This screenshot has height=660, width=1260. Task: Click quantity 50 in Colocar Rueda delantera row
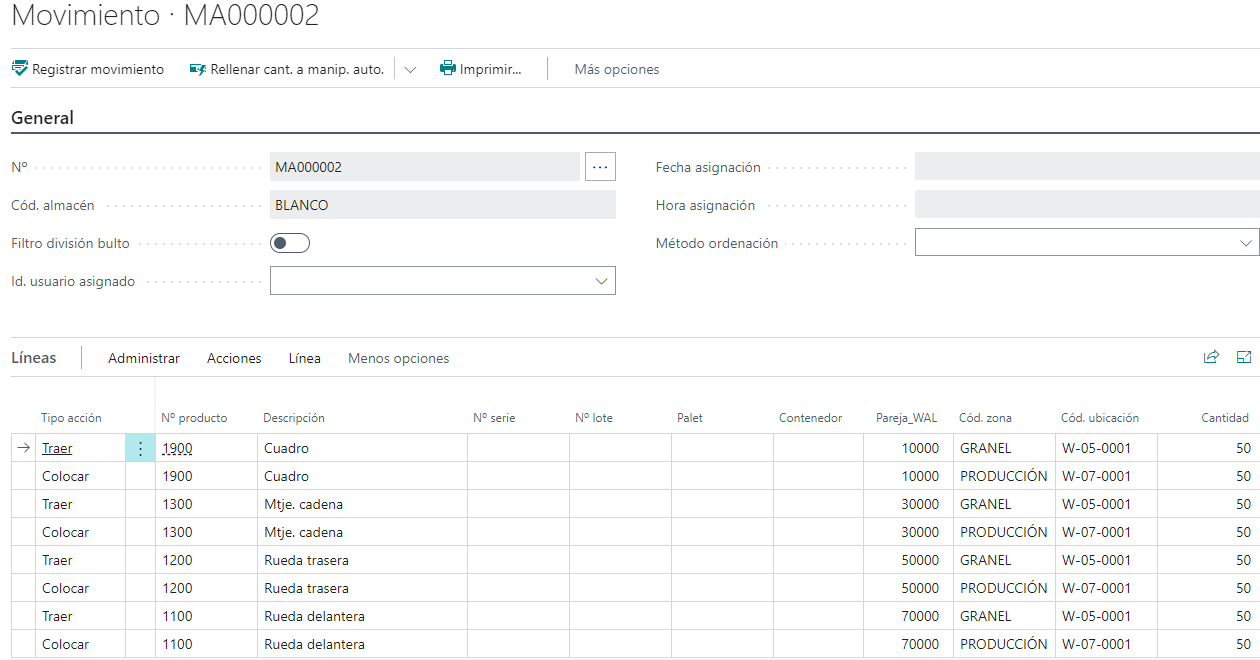(x=1243, y=645)
